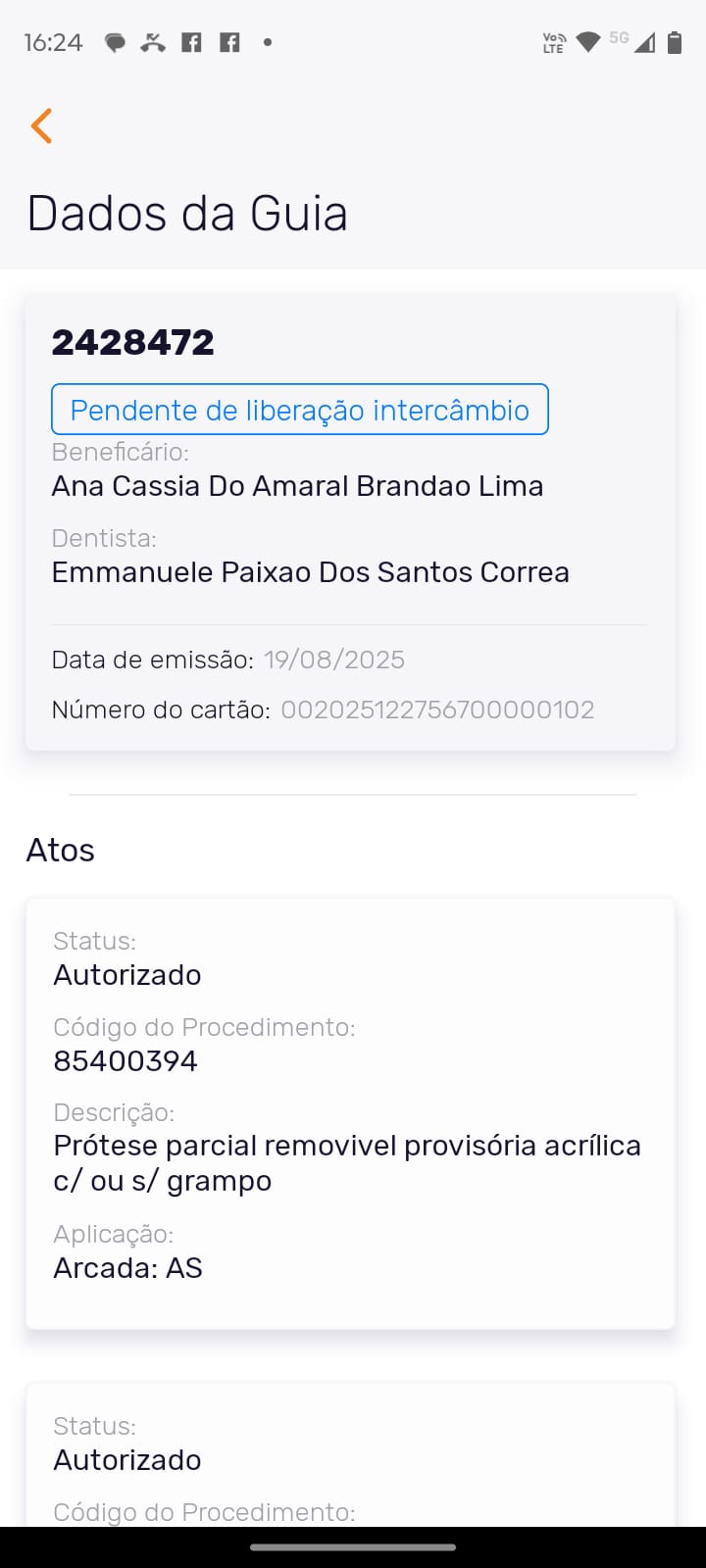
Task: Tap the 'Atos' section heading
Action: 61,850
